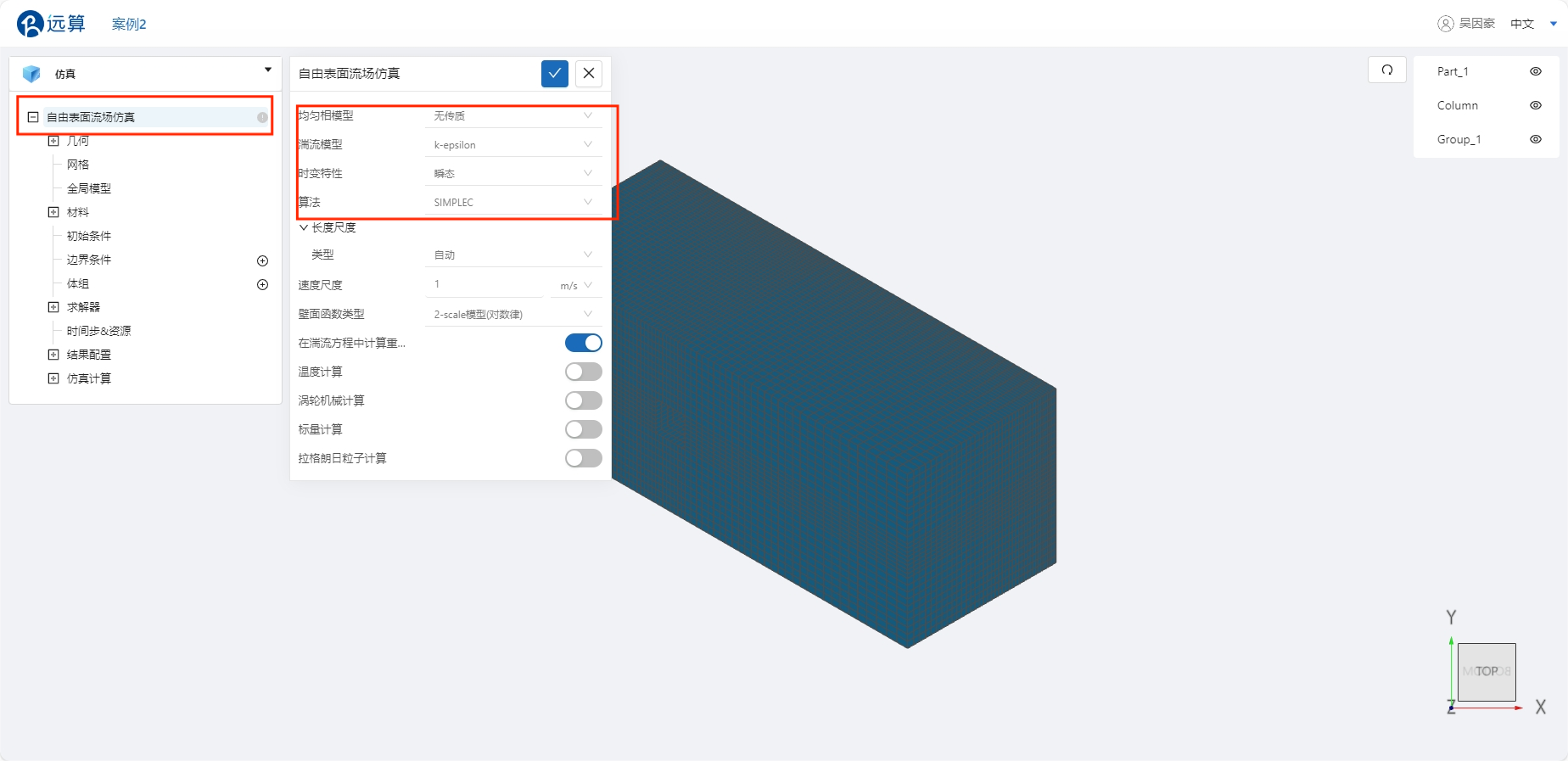Select 边界条件 in the tree
This screenshot has width=1568, height=761.
pyautogui.click(x=89, y=260)
